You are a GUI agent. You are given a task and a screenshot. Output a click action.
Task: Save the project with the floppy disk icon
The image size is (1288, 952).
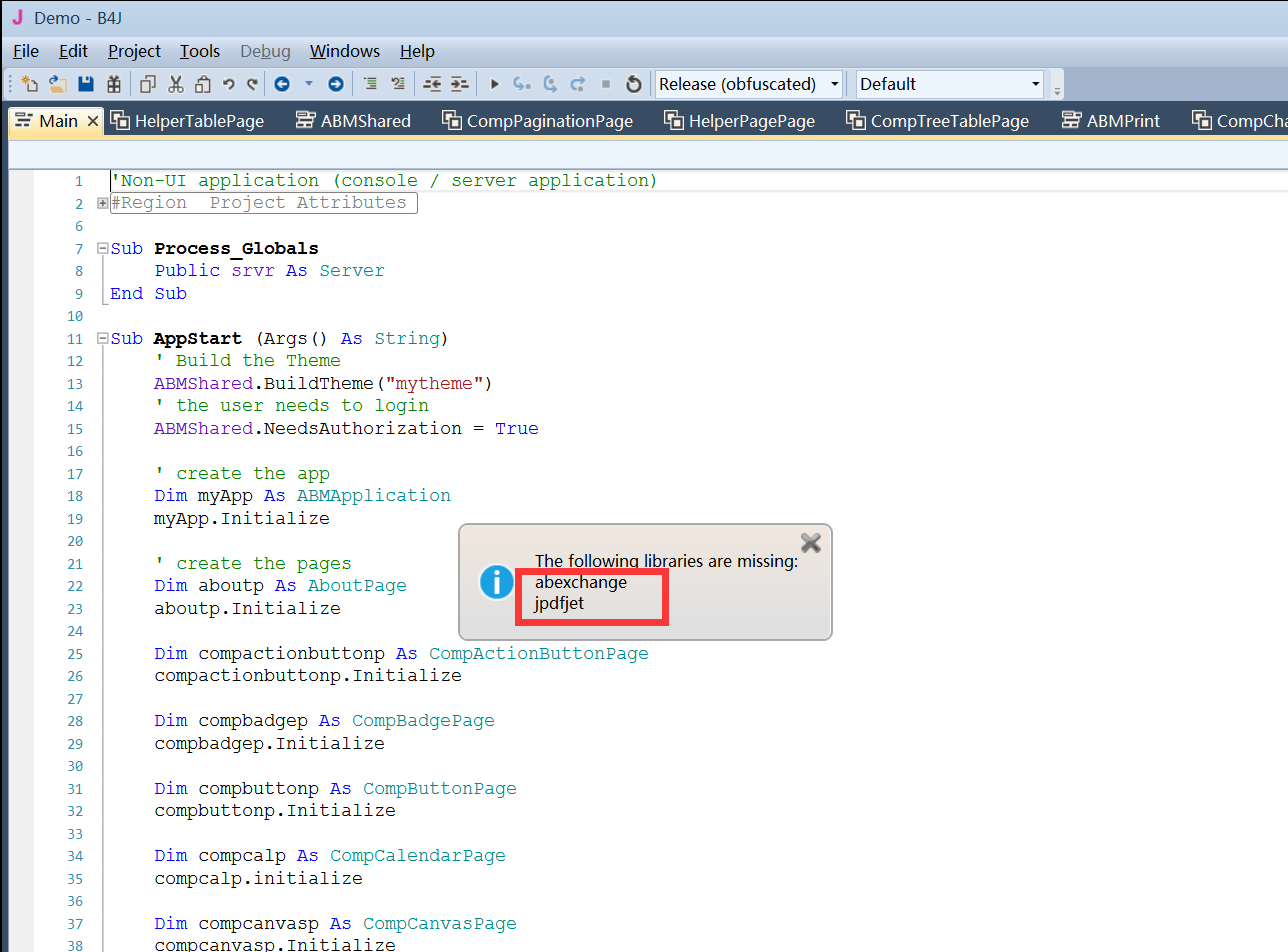86,84
